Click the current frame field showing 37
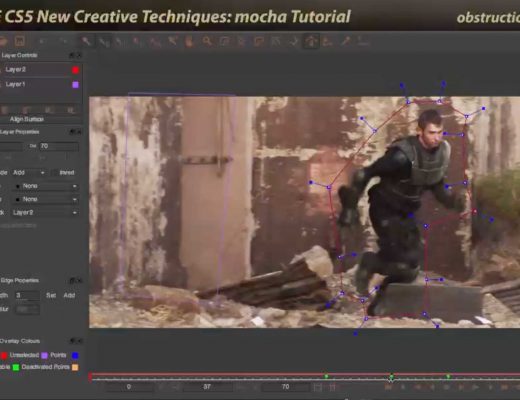The height and width of the screenshot is (400, 520). pyautogui.click(x=207, y=387)
